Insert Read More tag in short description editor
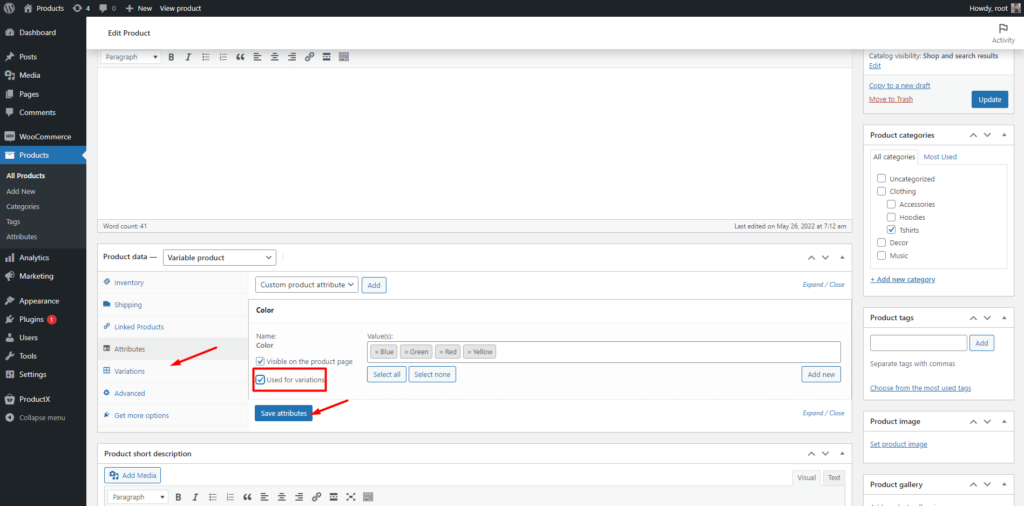Screen dimensions: 1024x506 [334, 497]
